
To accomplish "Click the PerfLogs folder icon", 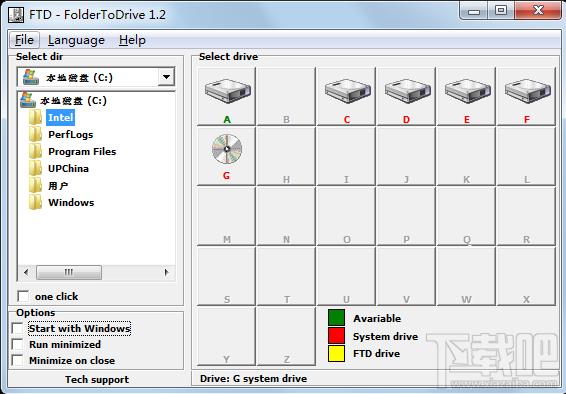I will (35, 135).
